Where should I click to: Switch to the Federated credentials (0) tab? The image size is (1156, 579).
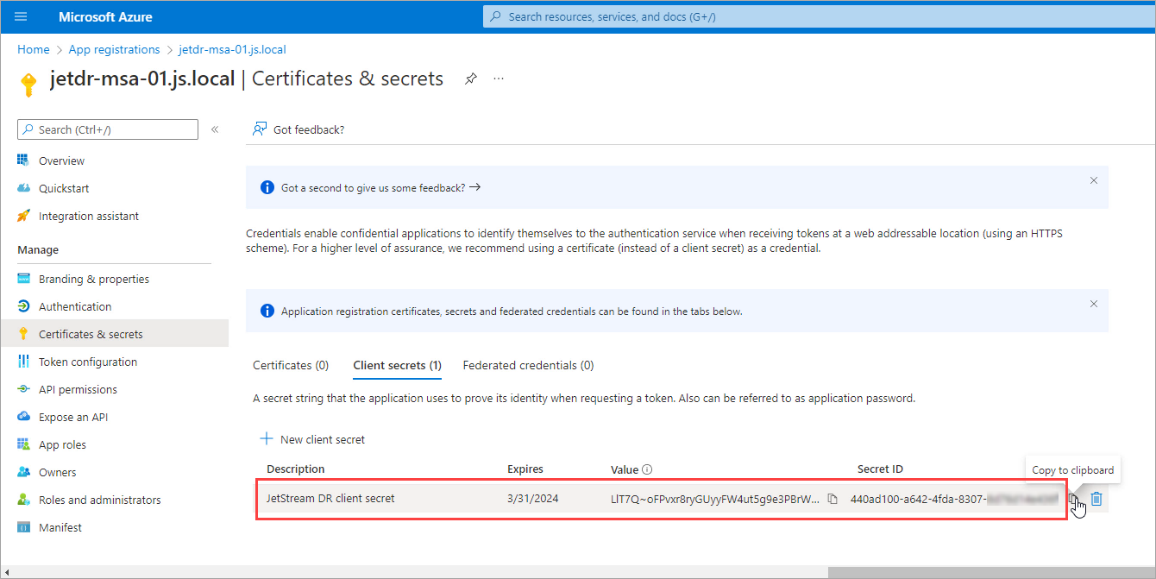[x=527, y=366]
